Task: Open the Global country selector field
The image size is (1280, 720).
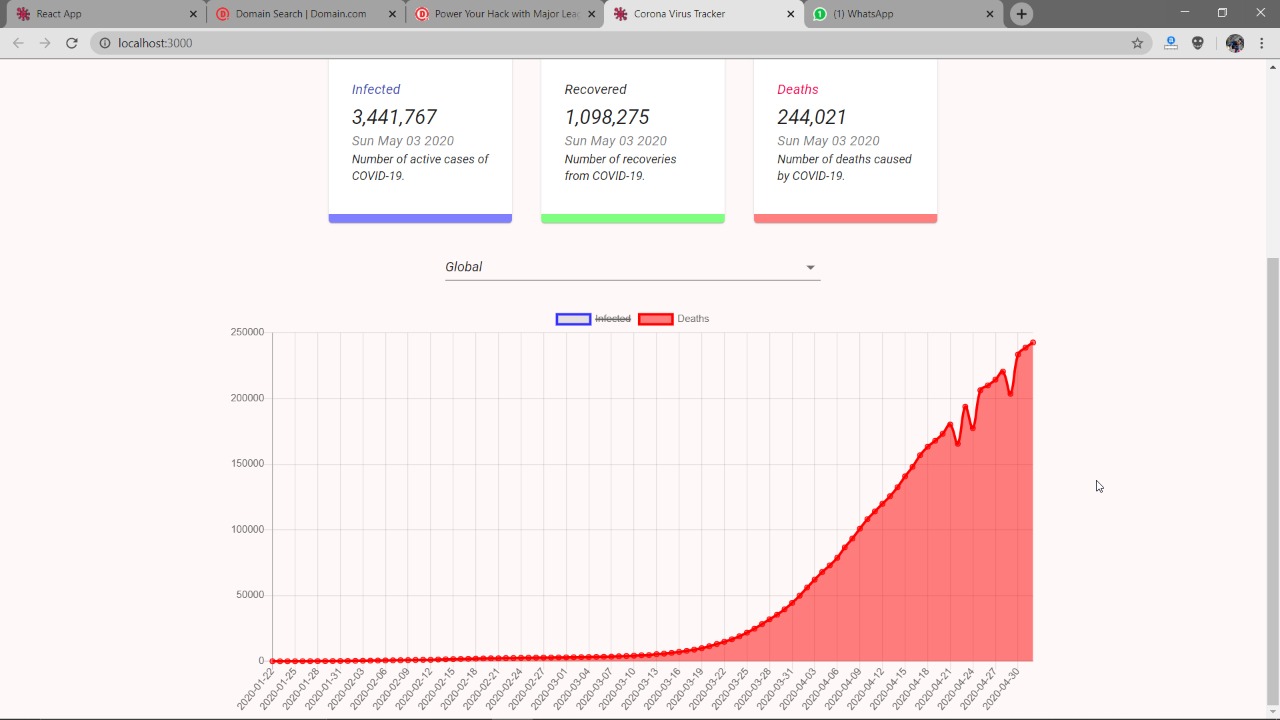Action: click(x=632, y=267)
